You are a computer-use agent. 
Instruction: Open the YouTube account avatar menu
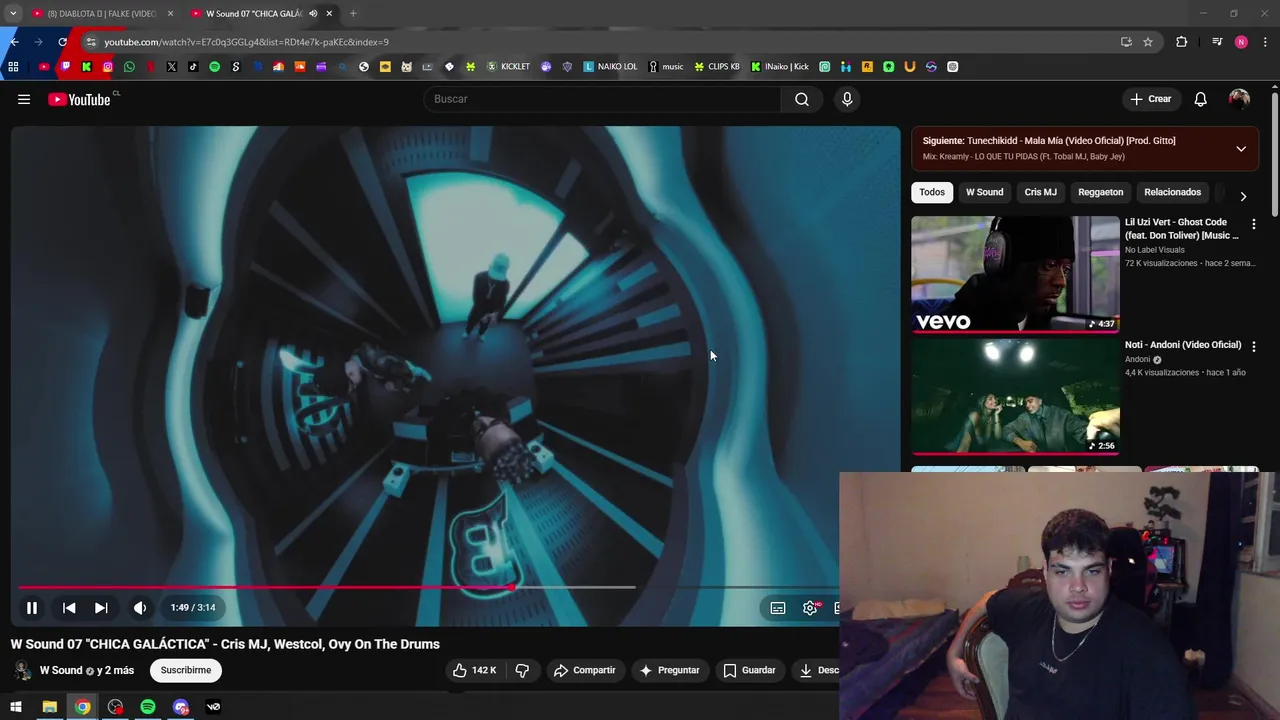pyautogui.click(x=1239, y=99)
